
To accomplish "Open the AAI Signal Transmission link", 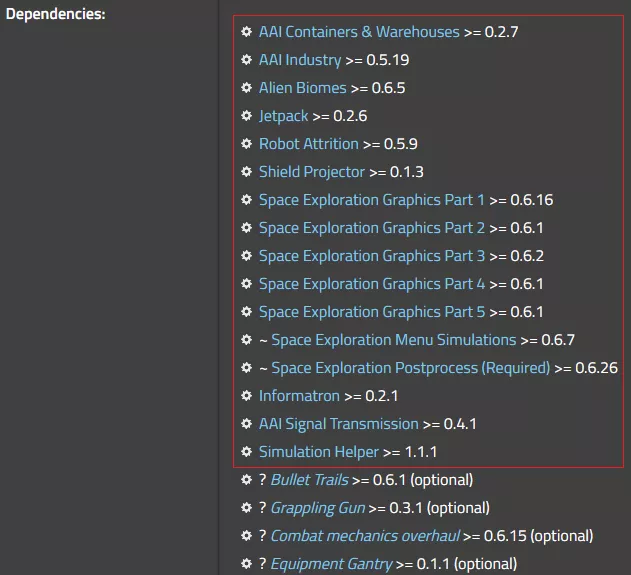I will [x=338, y=424].
